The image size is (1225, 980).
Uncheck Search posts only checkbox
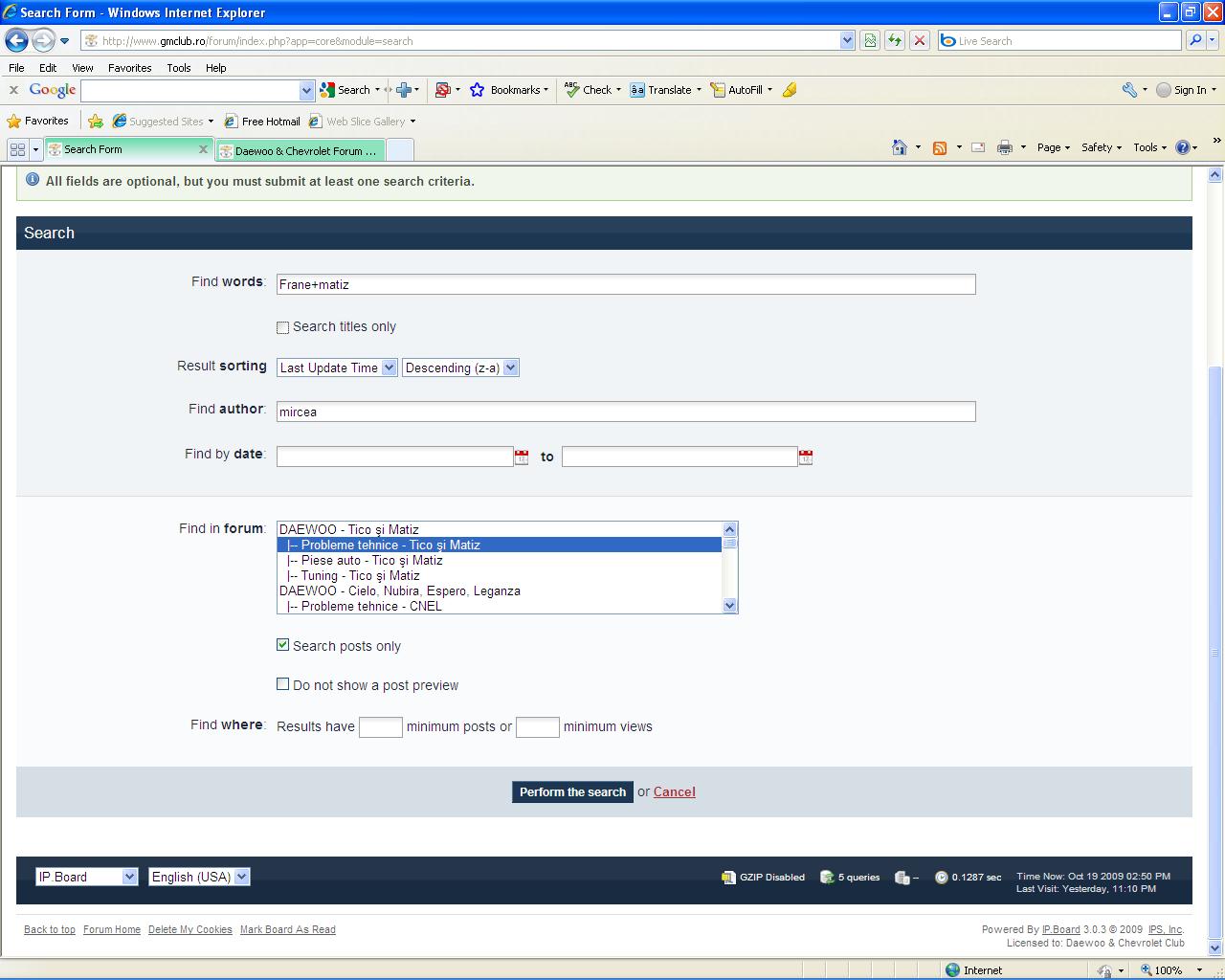tap(282, 645)
